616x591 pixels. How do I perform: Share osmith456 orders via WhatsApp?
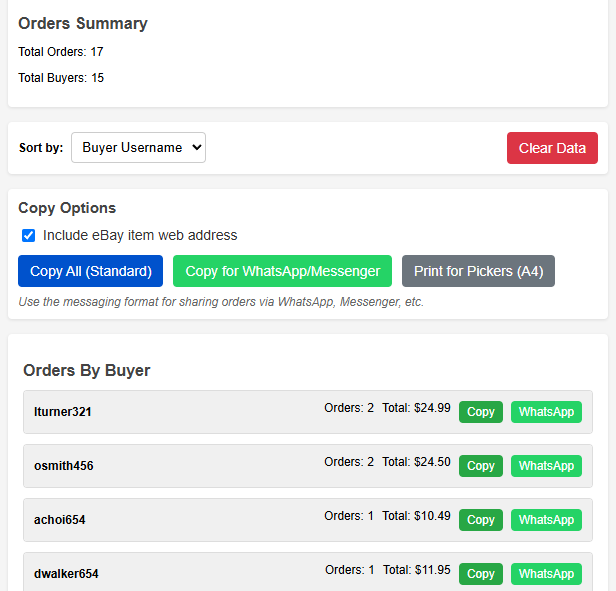[x=546, y=466]
